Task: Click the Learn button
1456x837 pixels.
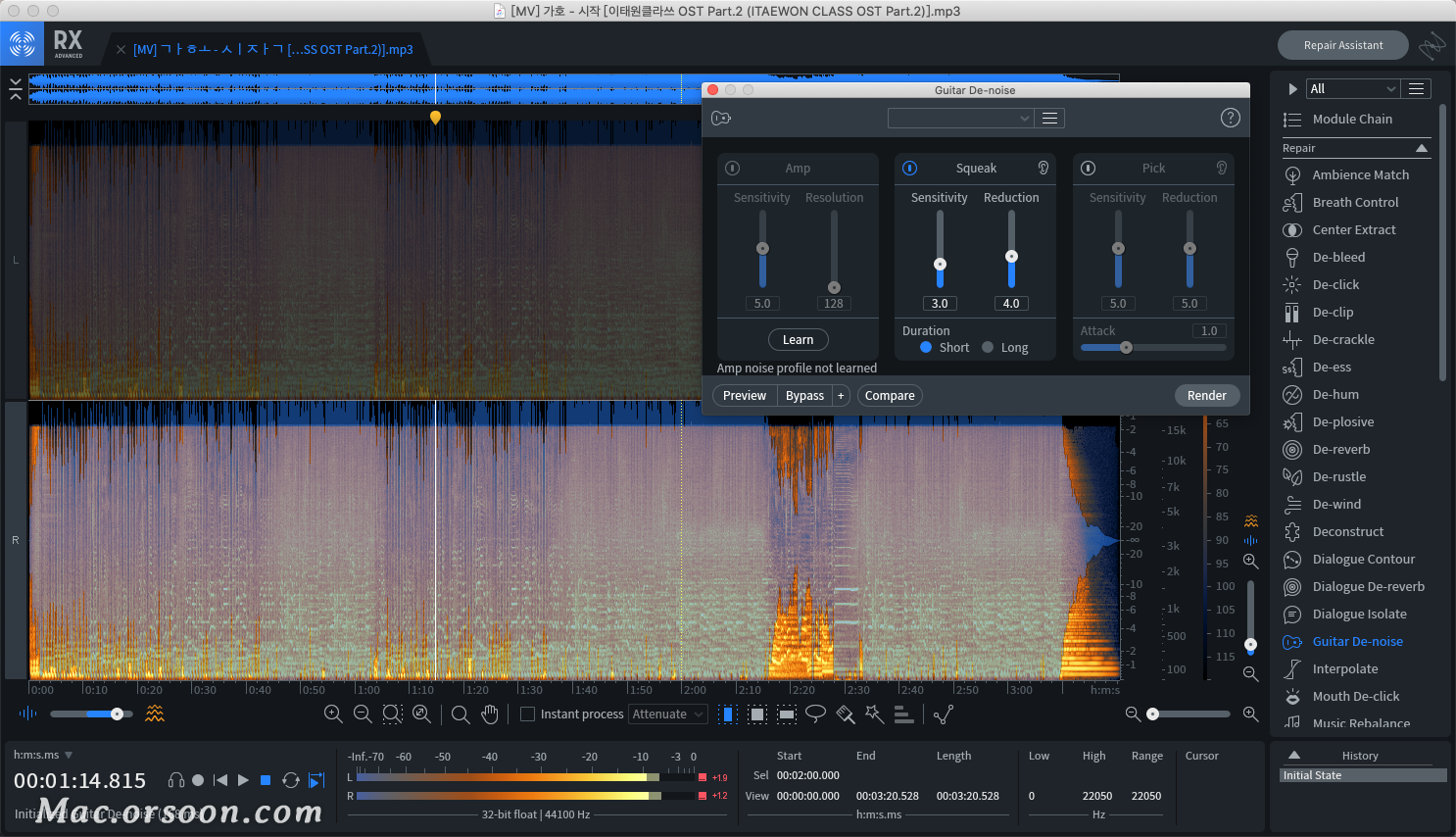Action: pos(798,339)
